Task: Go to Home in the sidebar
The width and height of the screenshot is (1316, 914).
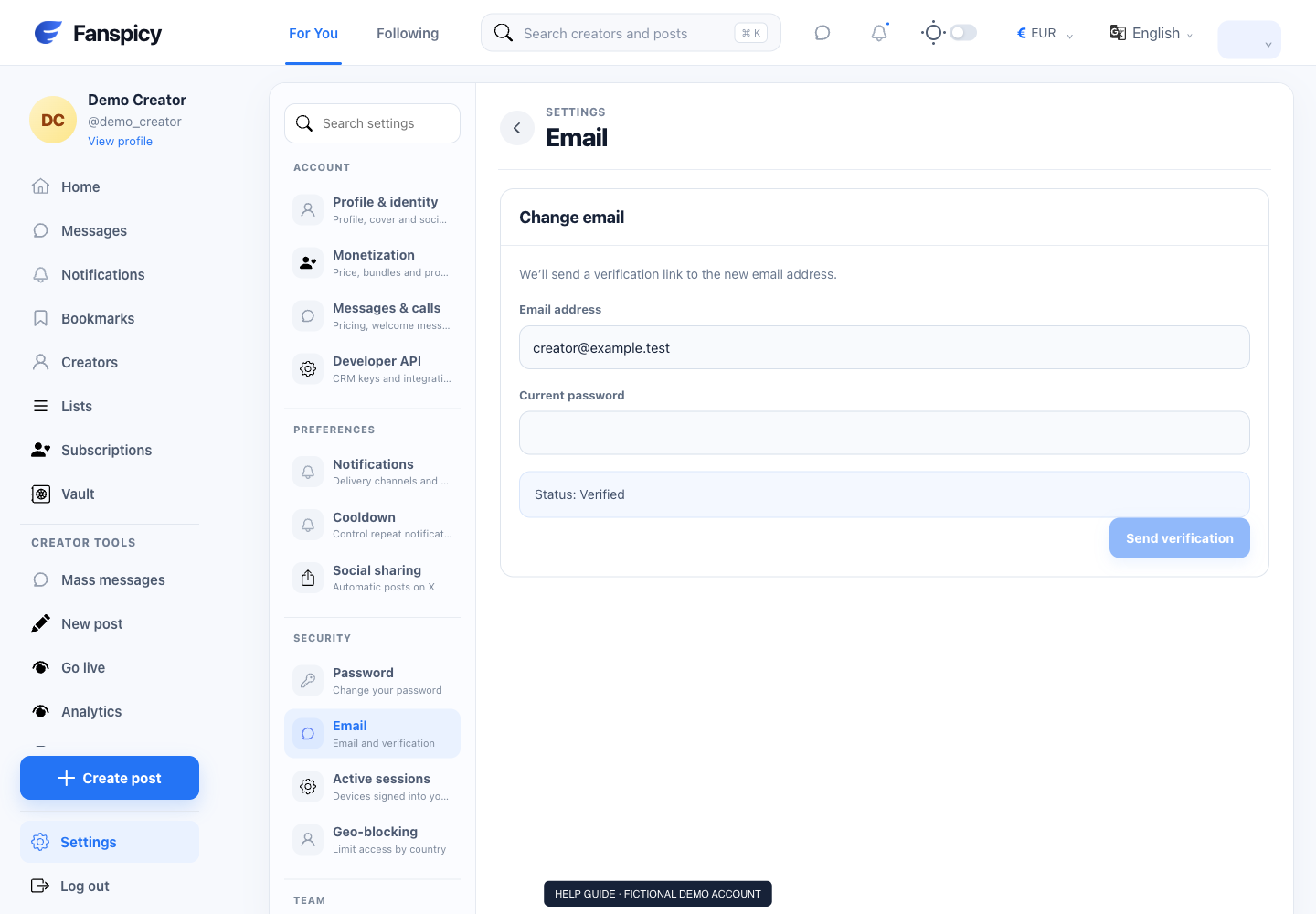Action: [x=110, y=186]
